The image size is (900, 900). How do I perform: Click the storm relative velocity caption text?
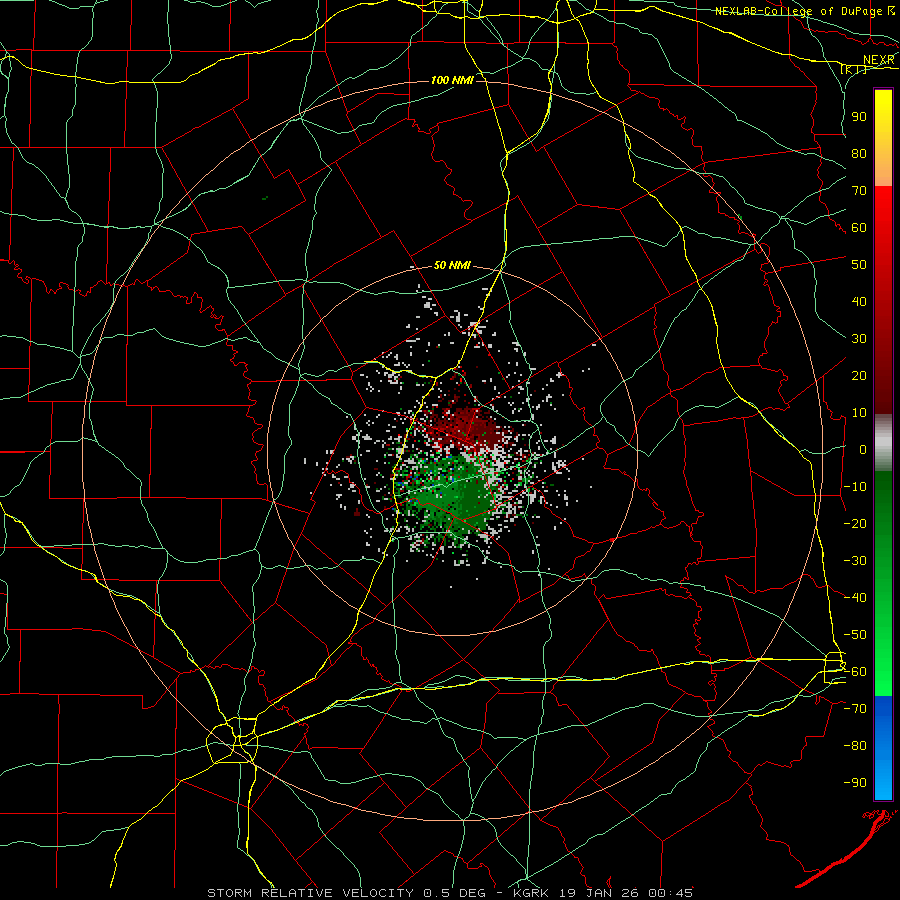click(x=450, y=893)
